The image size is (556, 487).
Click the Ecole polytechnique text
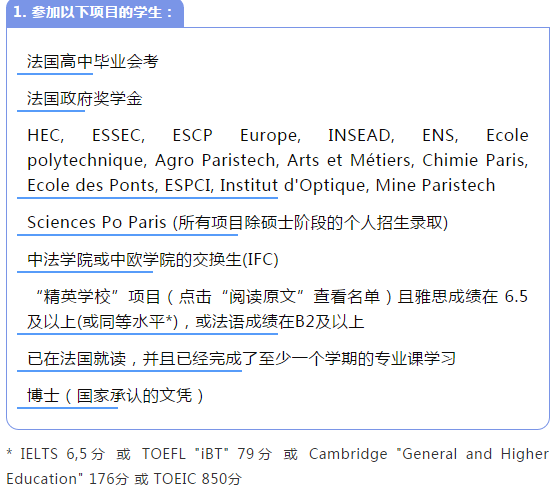coord(278,148)
